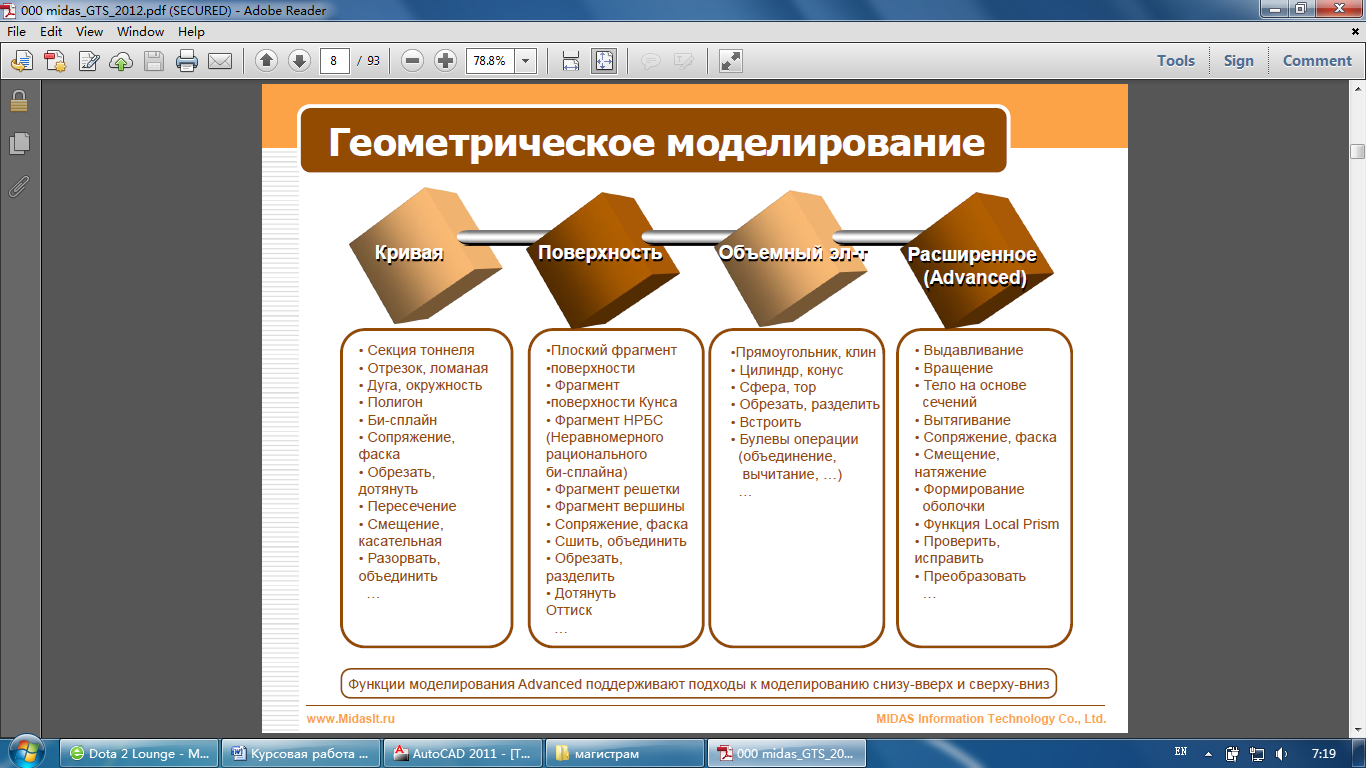This screenshot has height=768, width=1366.
Task: Click the 000 midas_GTS PDF taskbar item
Action: [x=786, y=753]
